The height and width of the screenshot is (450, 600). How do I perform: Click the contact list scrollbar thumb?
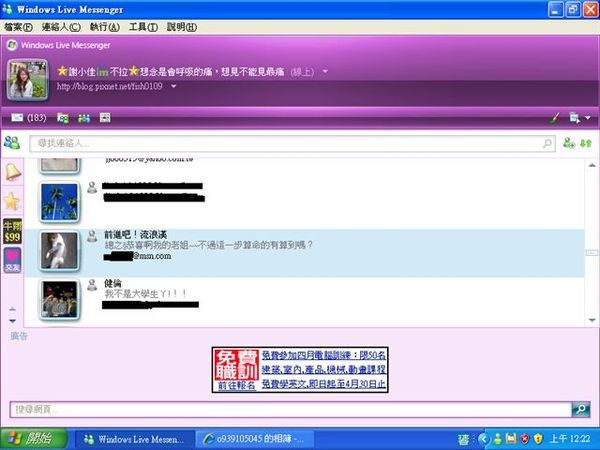pos(592,253)
